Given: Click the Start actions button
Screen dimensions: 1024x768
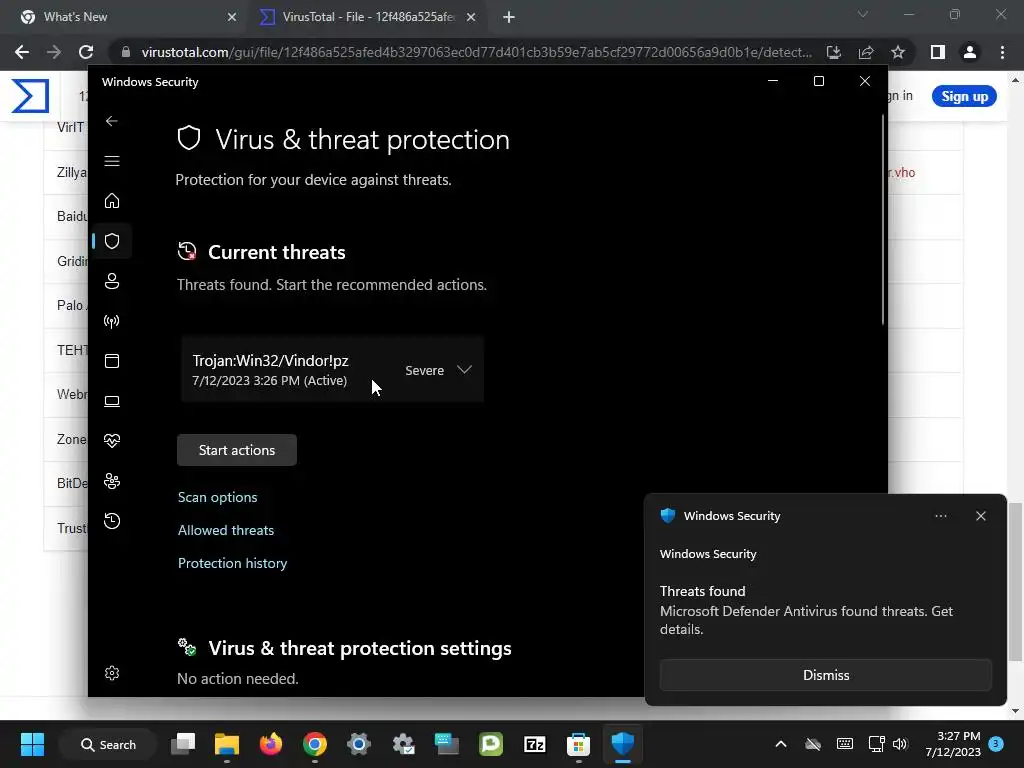Looking at the screenshot, I should 236,450.
